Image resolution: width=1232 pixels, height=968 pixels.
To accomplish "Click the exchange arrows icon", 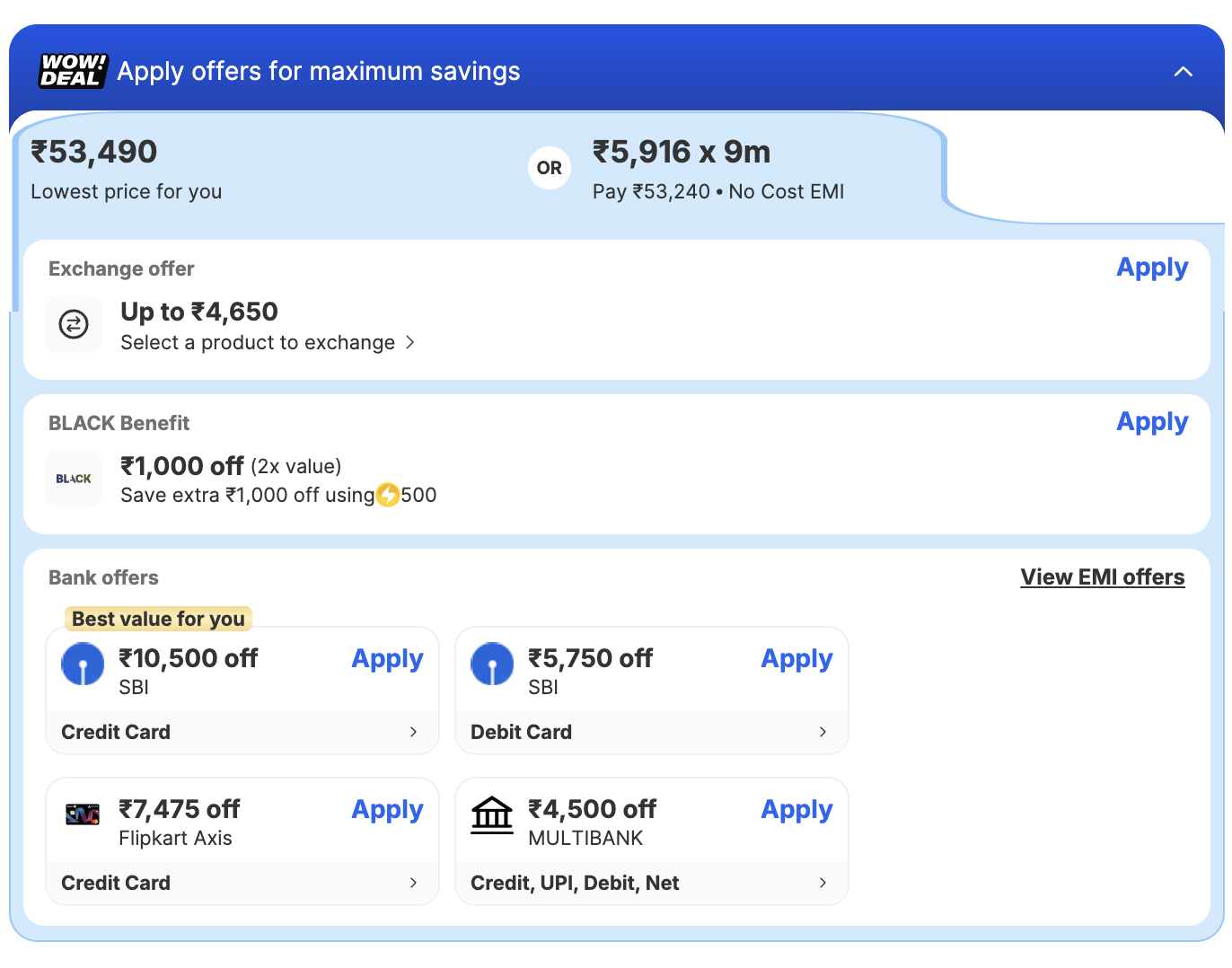I will click(74, 324).
